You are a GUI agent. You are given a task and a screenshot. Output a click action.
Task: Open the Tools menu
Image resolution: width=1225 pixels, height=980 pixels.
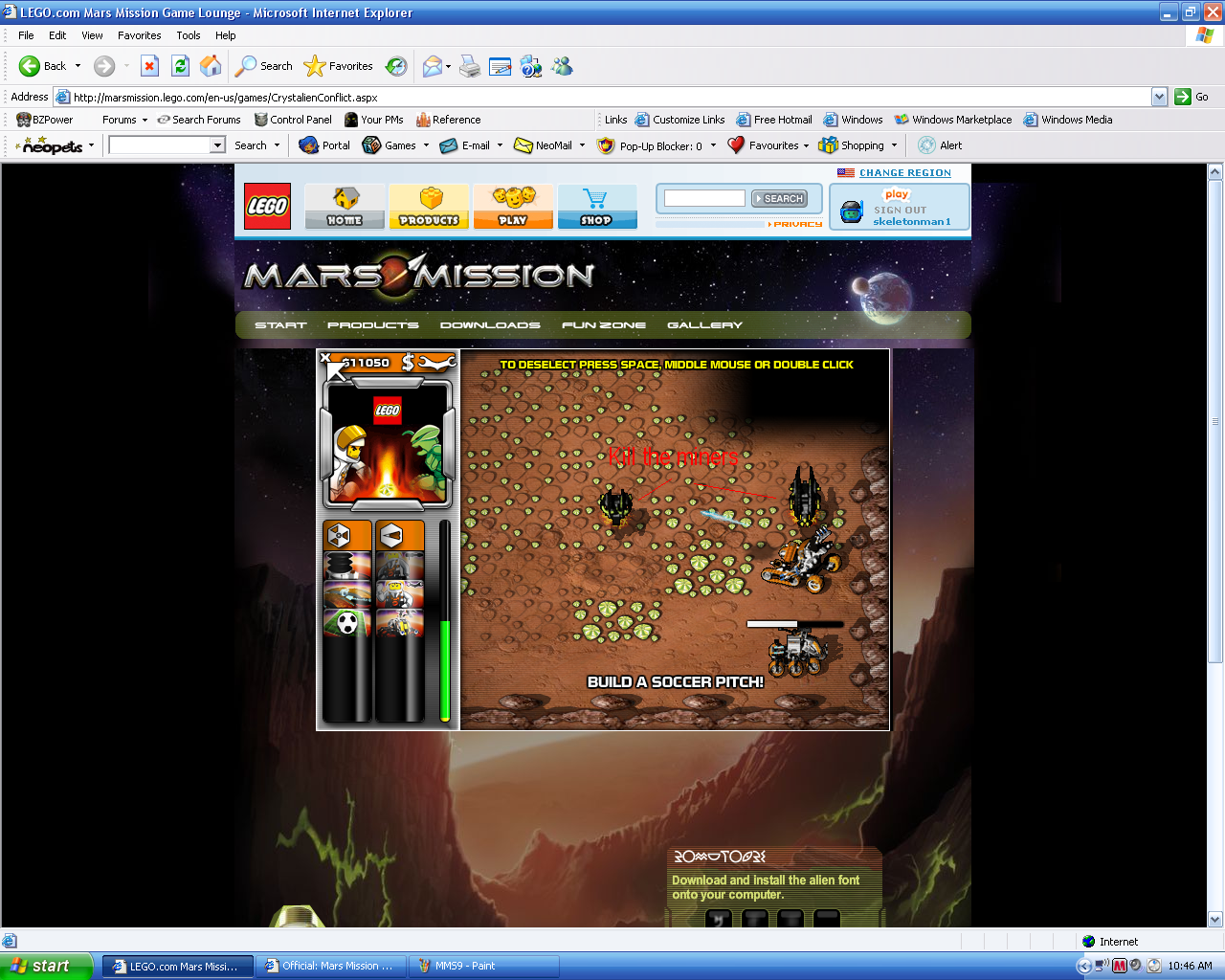click(x=189, y=35)
